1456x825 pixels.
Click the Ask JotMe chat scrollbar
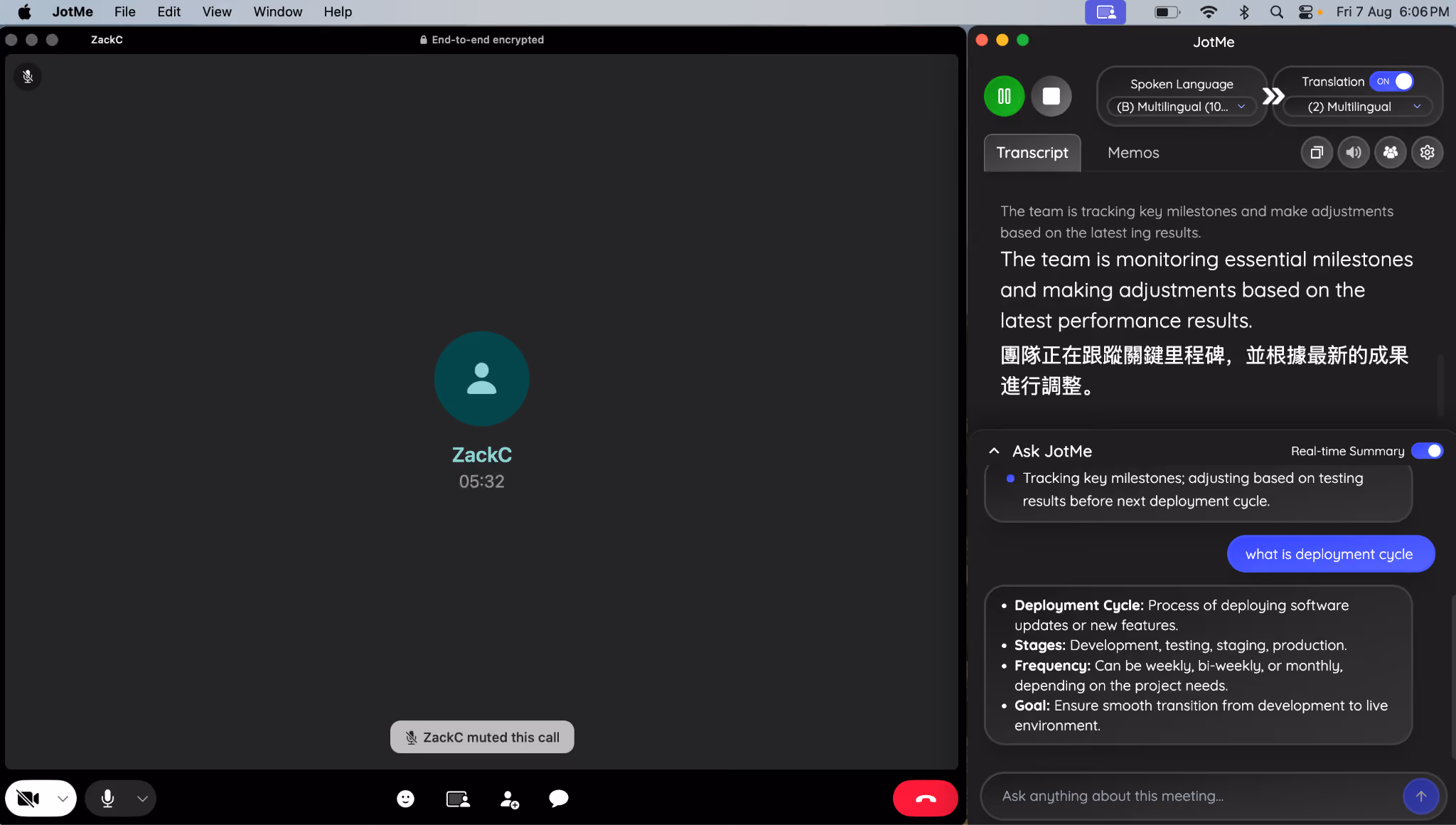pos(1453,676)
